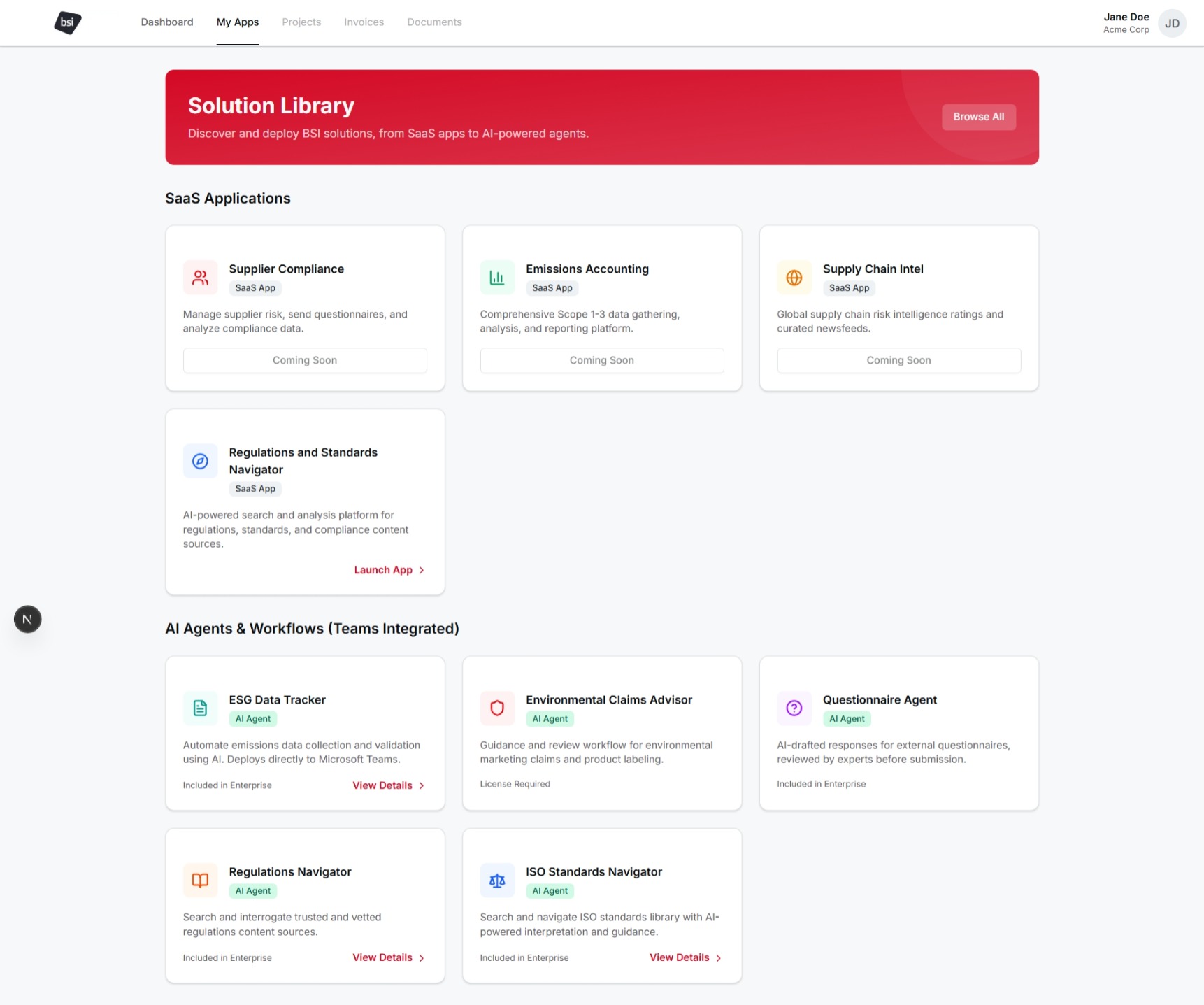Select the Regulations and Standards Navigator compass icon

tap(200, 461)
